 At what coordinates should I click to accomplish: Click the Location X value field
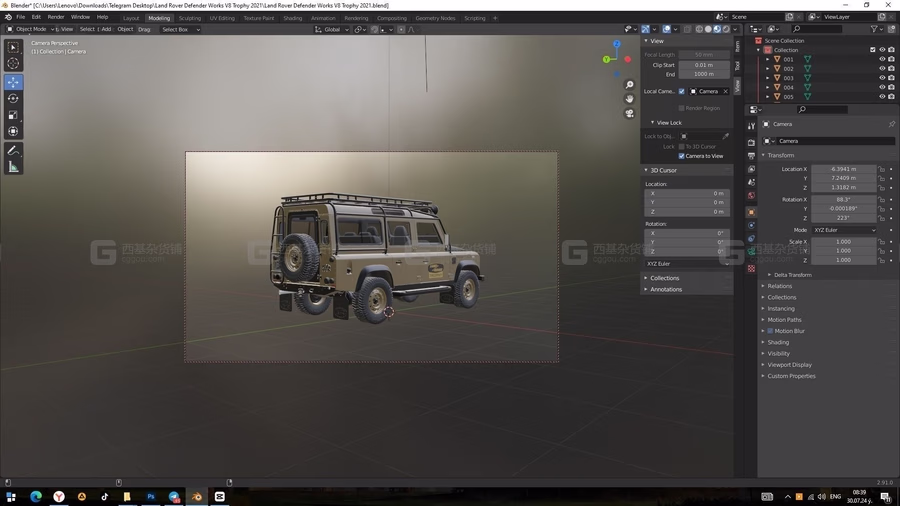click(x=844, y=169)
